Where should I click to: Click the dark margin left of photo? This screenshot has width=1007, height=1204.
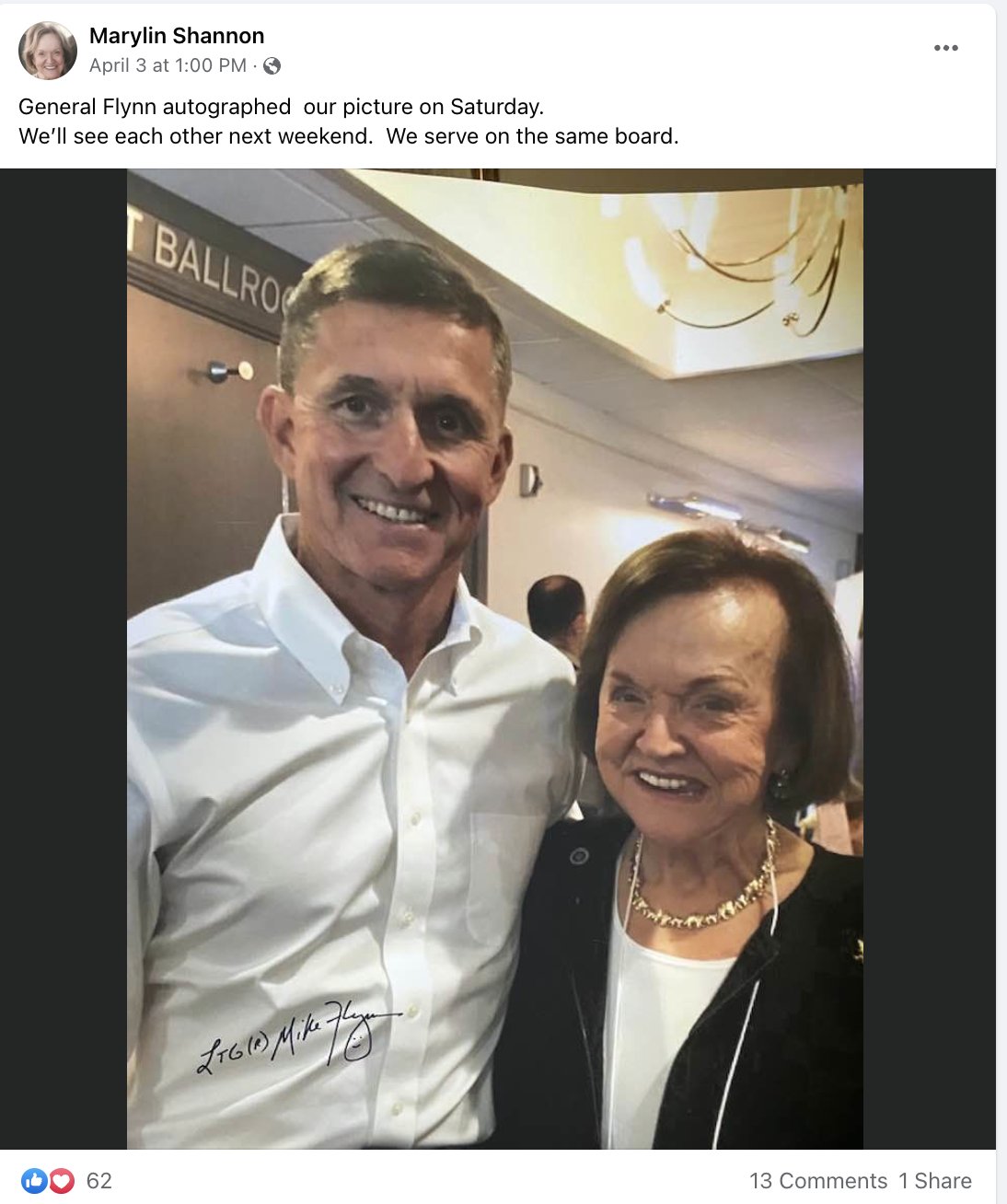(64, 659)
